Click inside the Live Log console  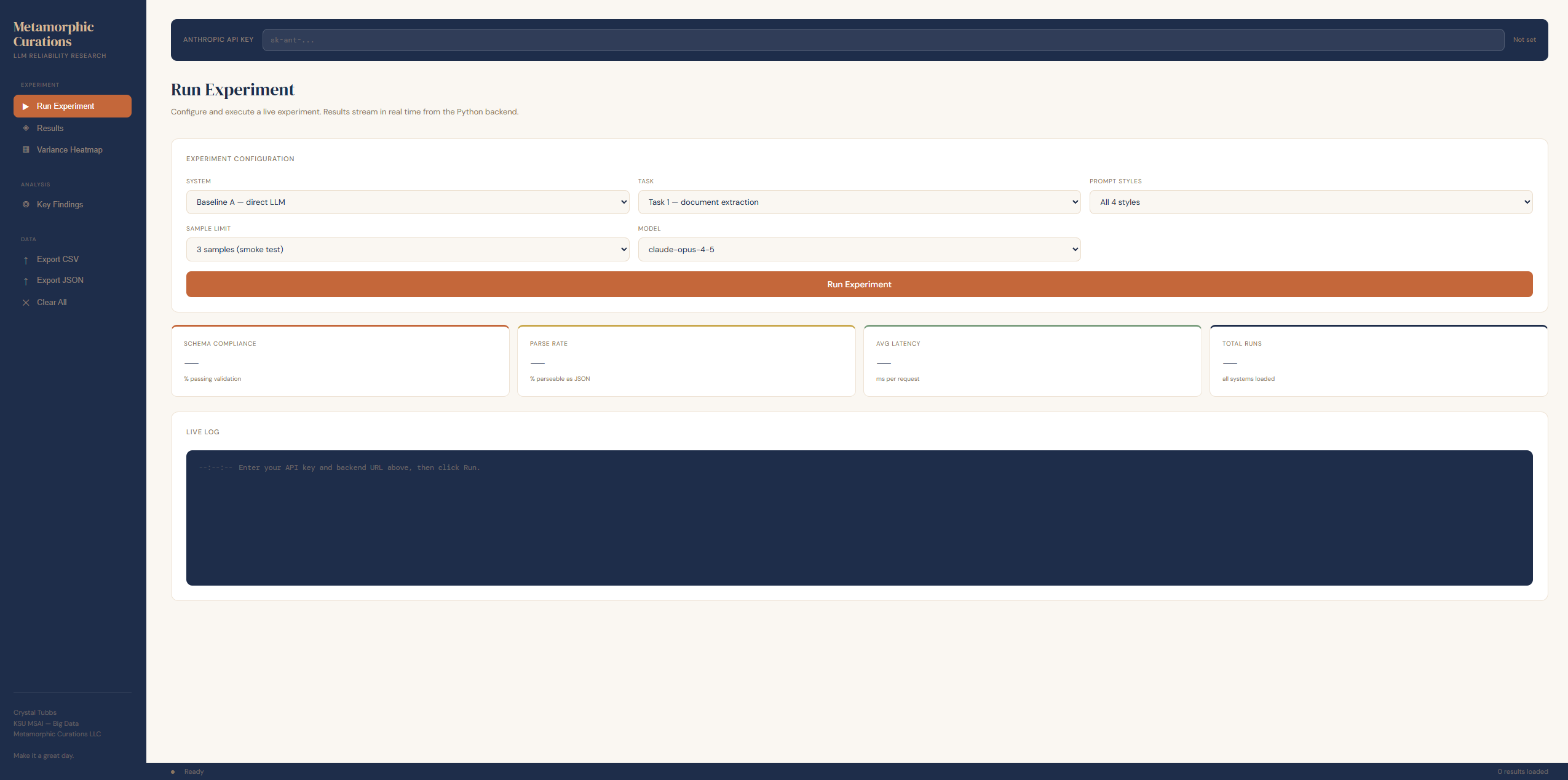tap(859, 518)
